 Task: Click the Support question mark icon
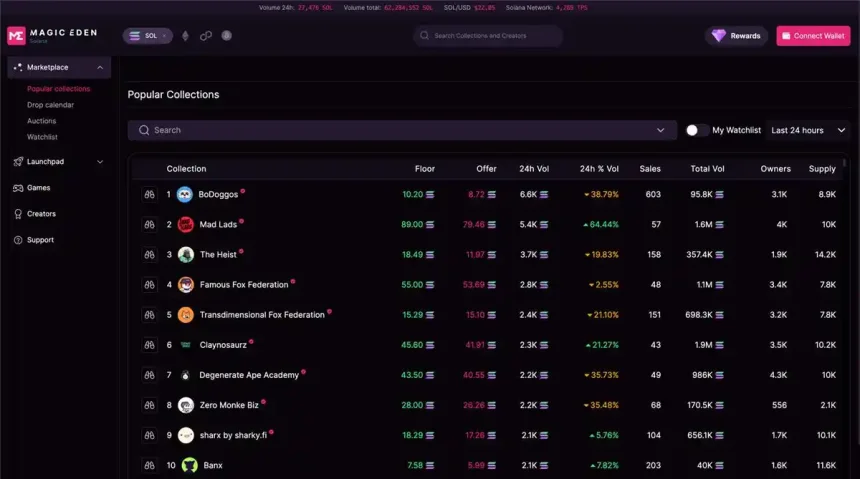pos(18,240)
